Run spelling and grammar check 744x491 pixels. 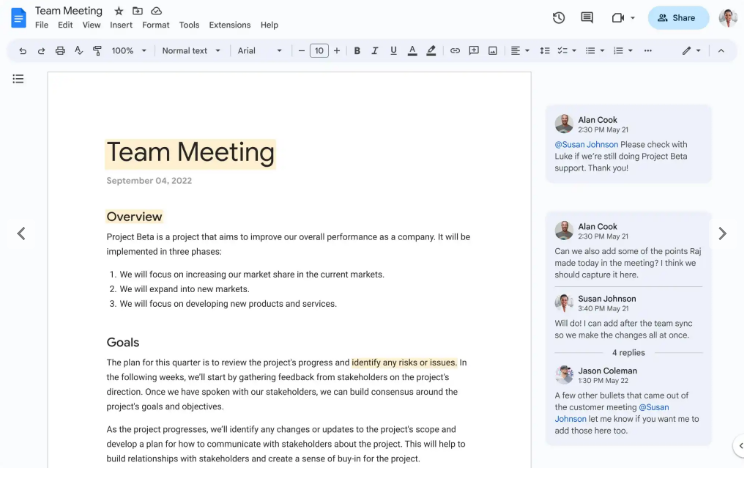[x=79, y=51]
